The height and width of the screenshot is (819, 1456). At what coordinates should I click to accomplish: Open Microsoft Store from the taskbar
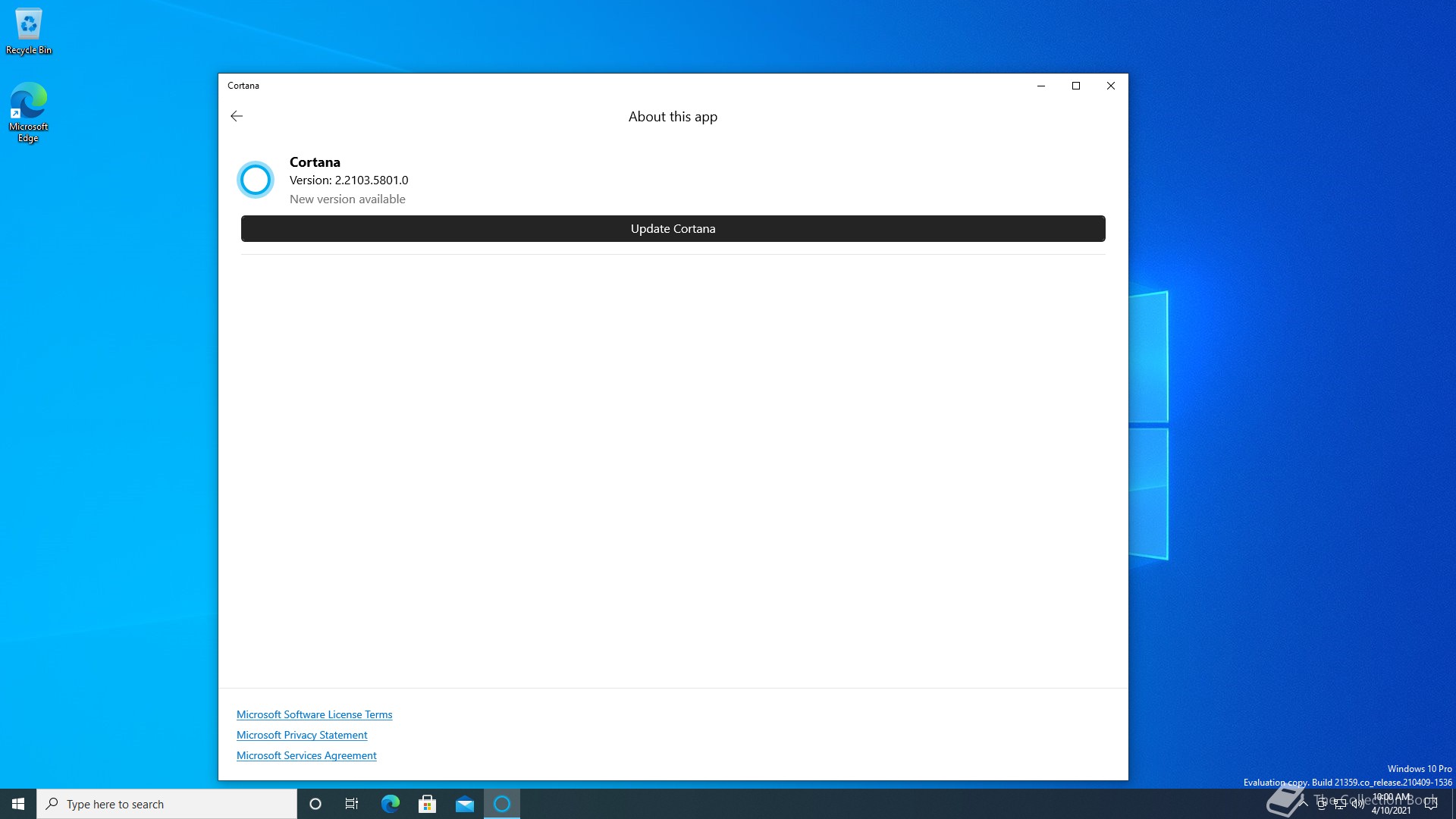pyautogui.click(x=427, y=804)
